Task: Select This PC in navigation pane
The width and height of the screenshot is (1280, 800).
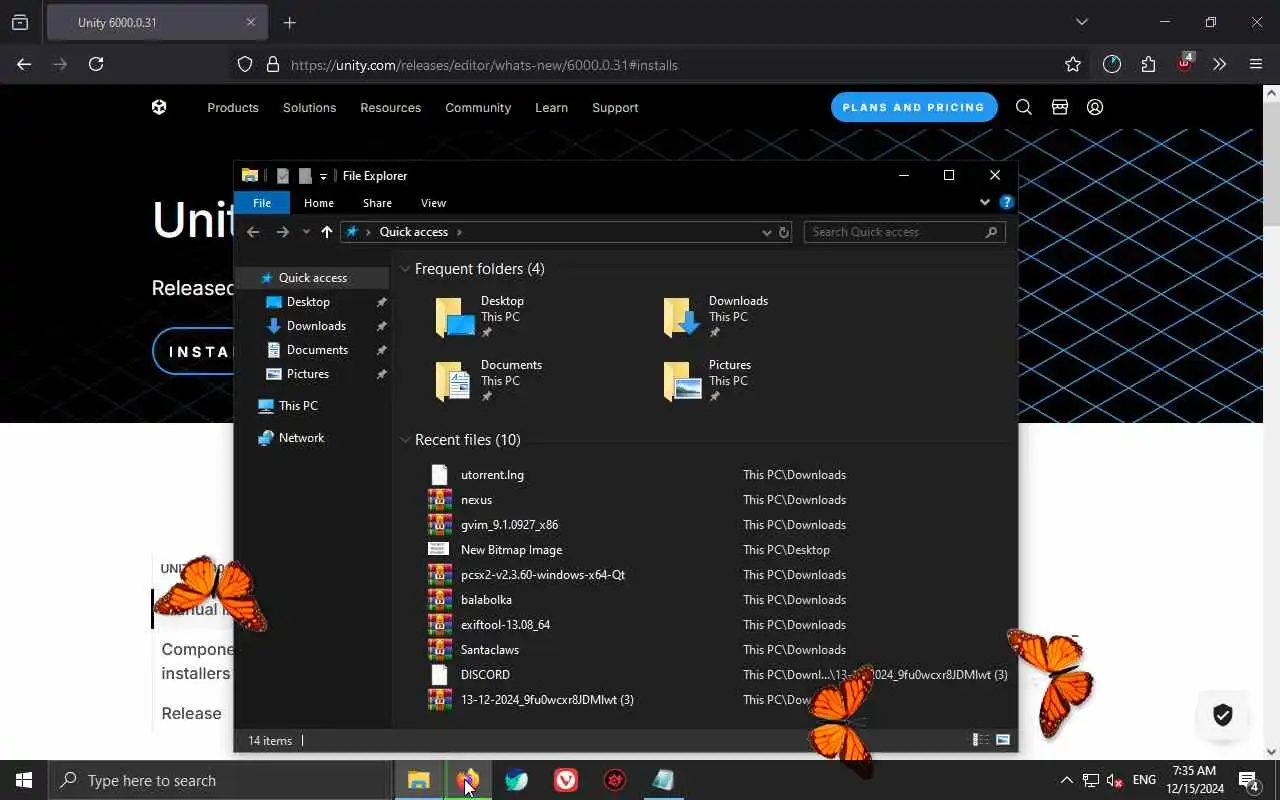Action: [x=298, y=406]
